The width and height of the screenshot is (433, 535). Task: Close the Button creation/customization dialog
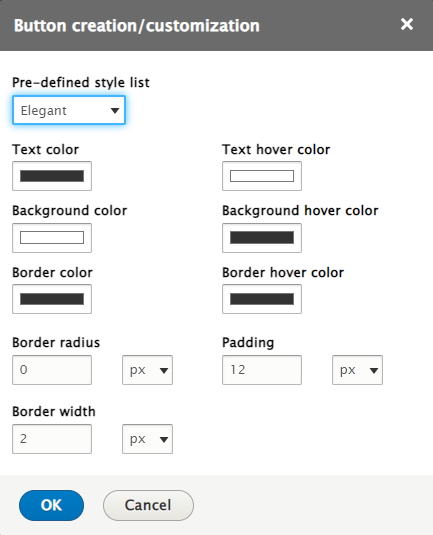(x=407, y=25)
